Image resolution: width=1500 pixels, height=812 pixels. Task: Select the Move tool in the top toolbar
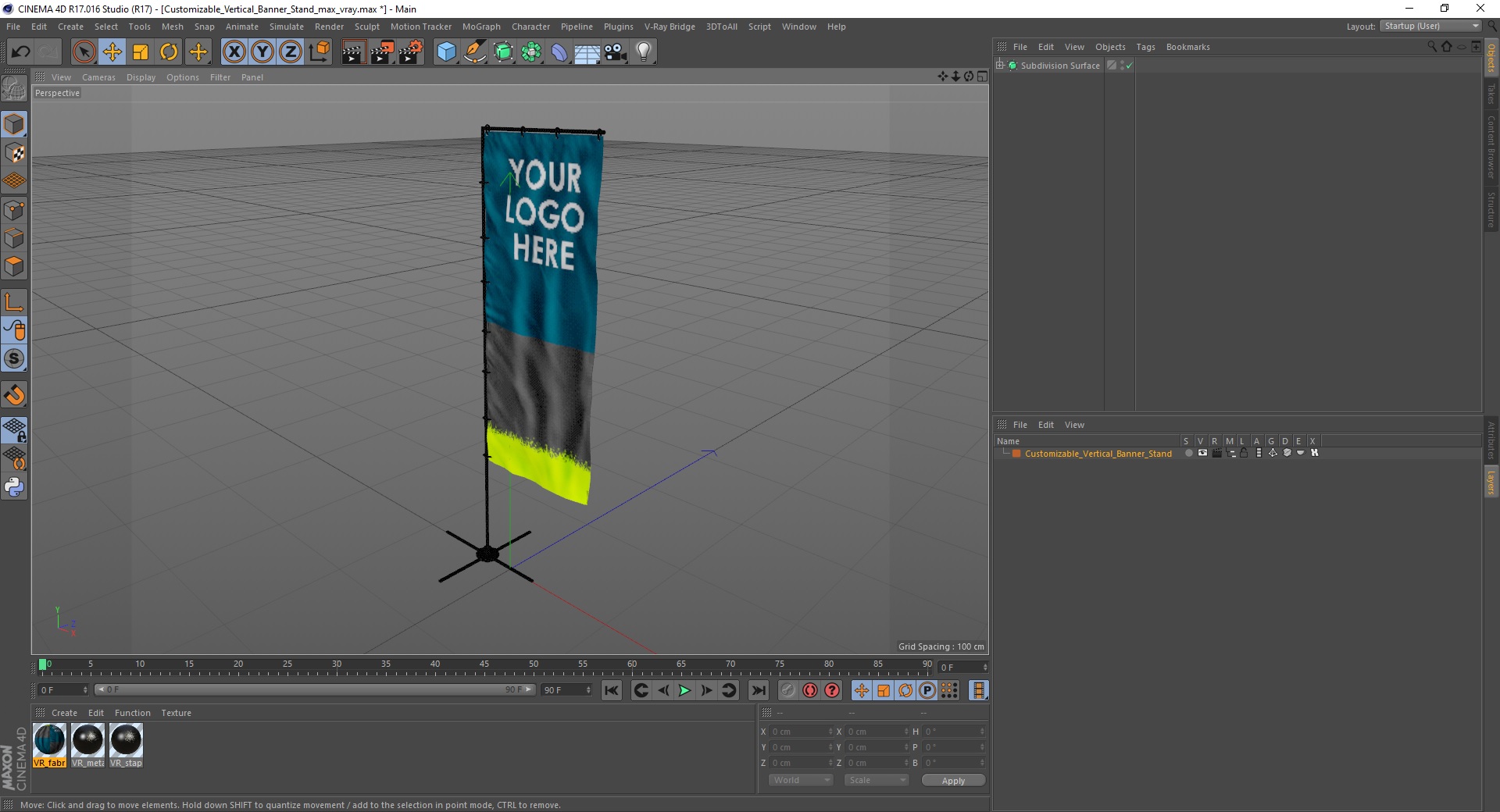pyautogui.click(x=112, y=52)
